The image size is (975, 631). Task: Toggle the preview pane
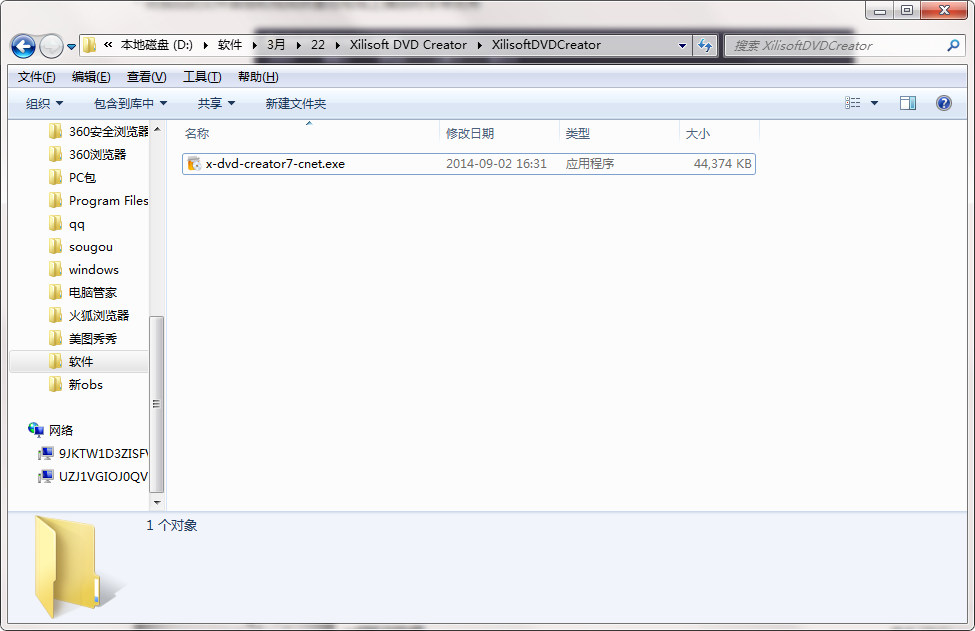point(908,103)
